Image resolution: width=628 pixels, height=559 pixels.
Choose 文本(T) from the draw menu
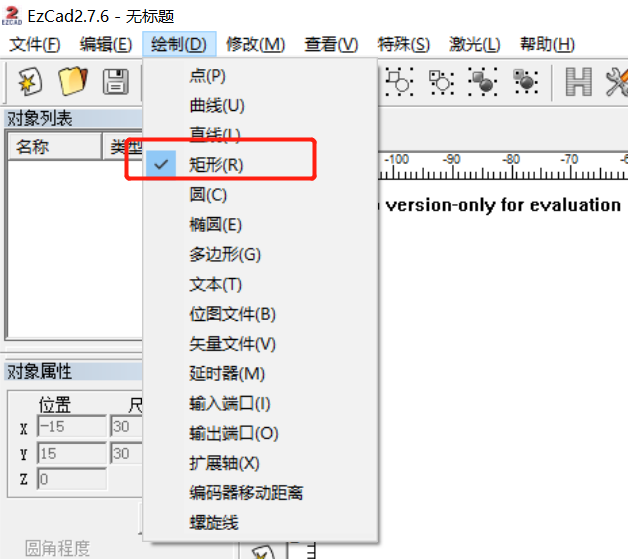coord(260,284)
